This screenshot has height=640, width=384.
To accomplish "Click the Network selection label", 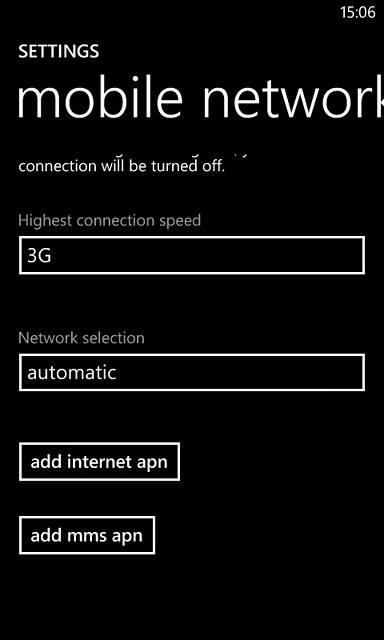I will coord(81,338).
